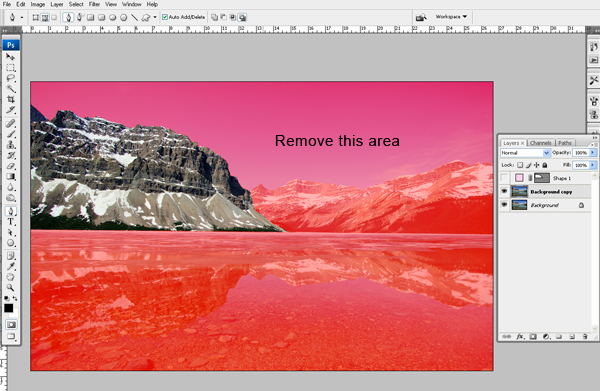Screen dimensions: 600x391
Task: Switch to the Channels tab
Action: pyautogui.click(x=540, y=143)
